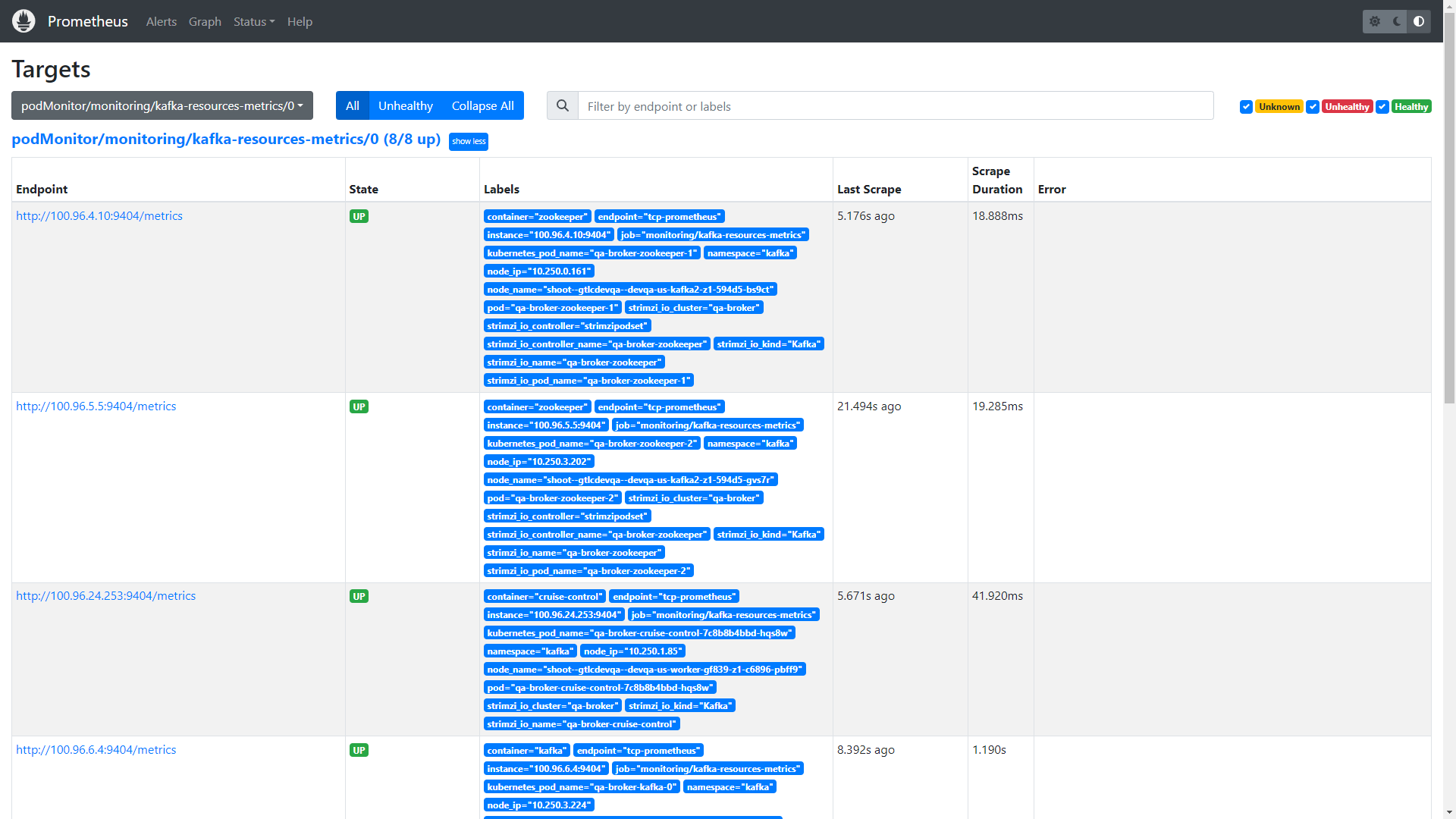Show only Unhealthy targets

tap(406, 105)
